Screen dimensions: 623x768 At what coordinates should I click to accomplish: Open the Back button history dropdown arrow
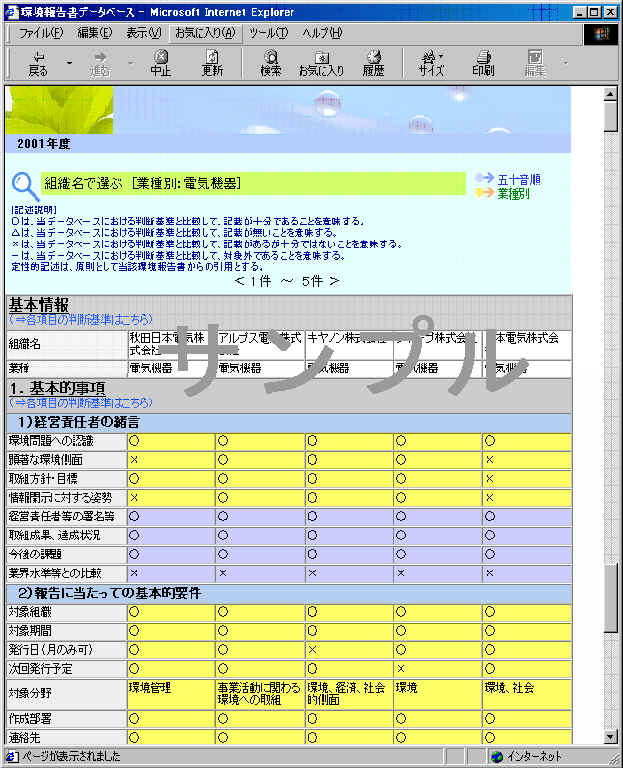(69, 63)
